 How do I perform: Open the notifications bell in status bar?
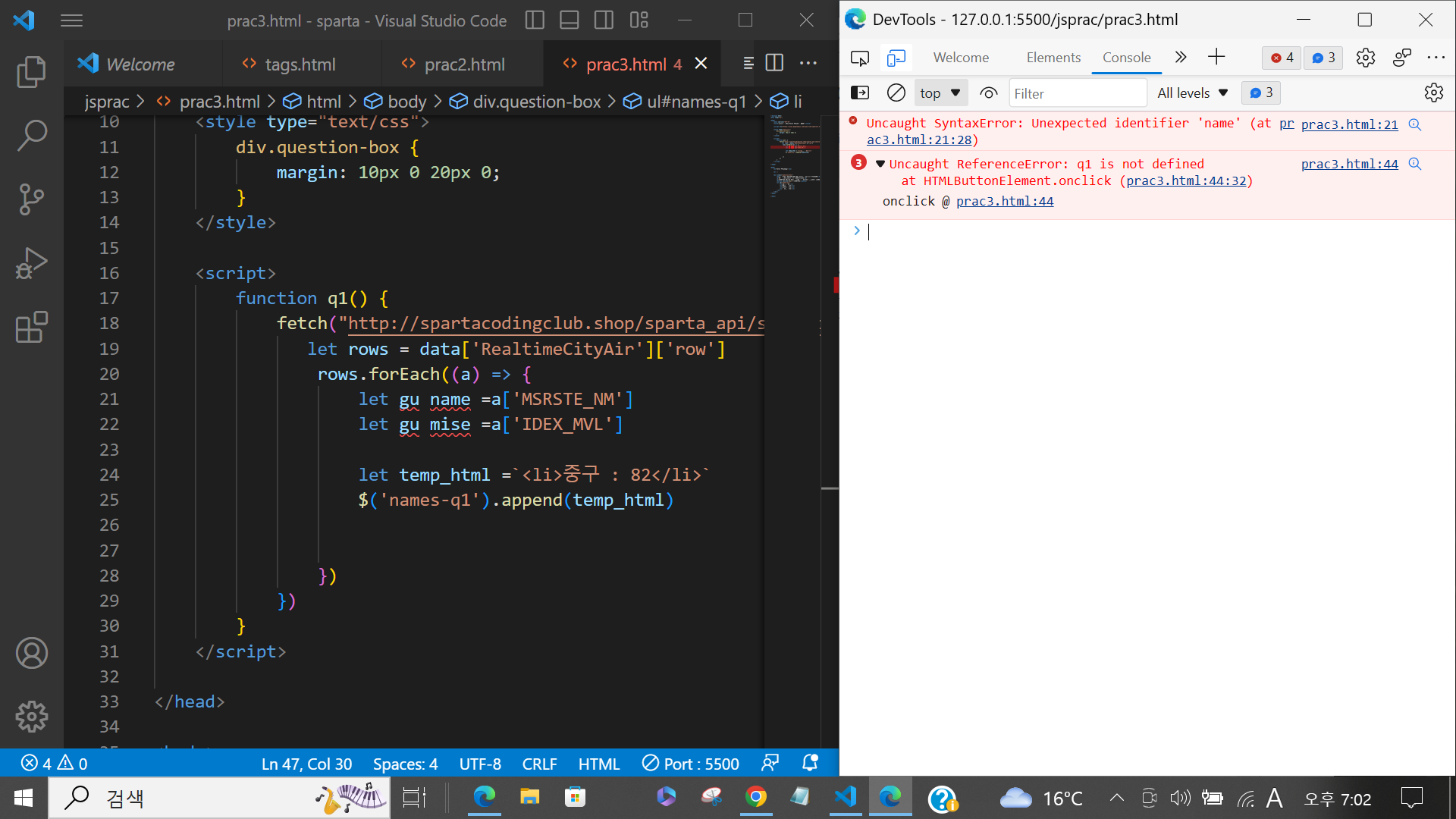(x=810, y=763)
